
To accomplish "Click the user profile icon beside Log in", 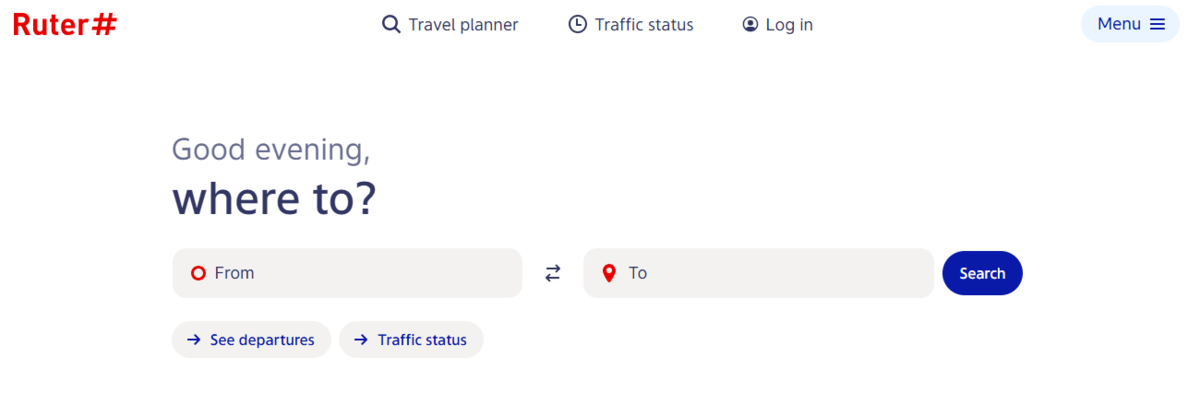I will (x=750, y=24).
